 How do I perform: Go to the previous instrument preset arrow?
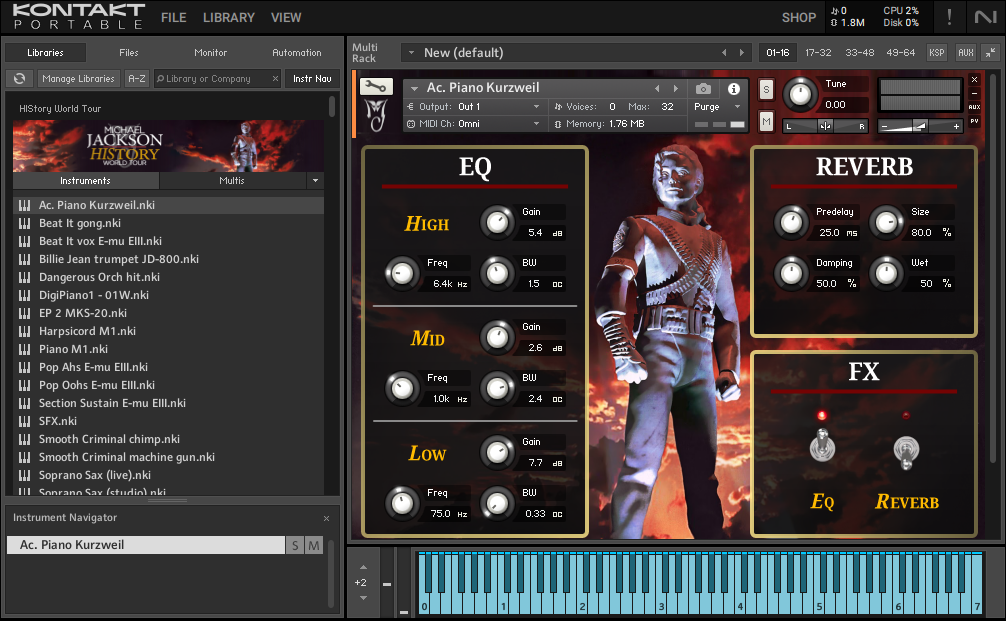click(x=657, y=88)
